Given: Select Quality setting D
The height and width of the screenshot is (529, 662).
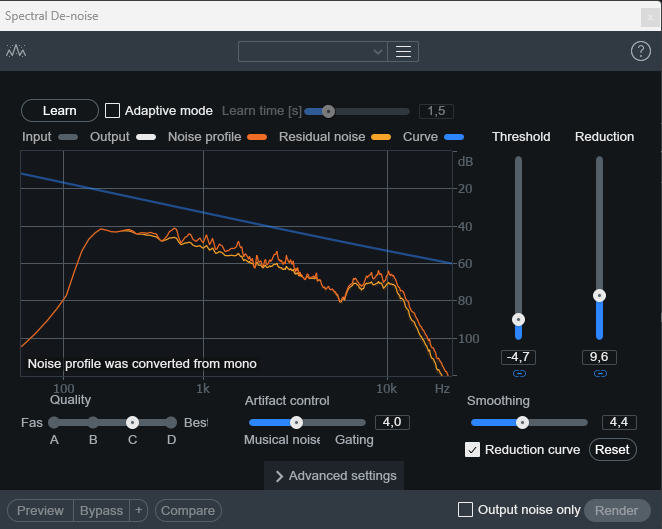Looking at the screenshot, I should point(171,422).
